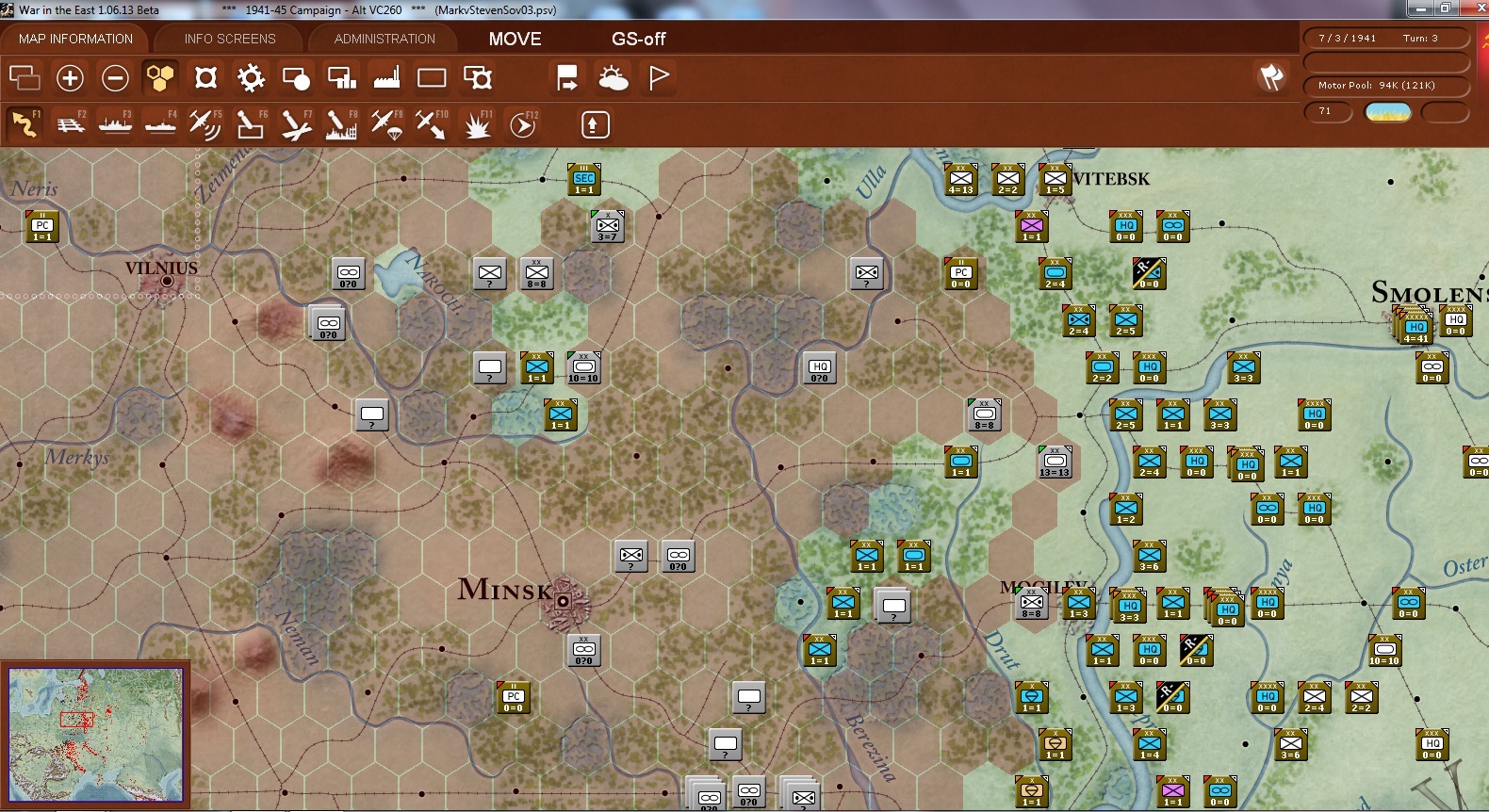Open the MAP INFORMATION tab

(x=75, y=39)
